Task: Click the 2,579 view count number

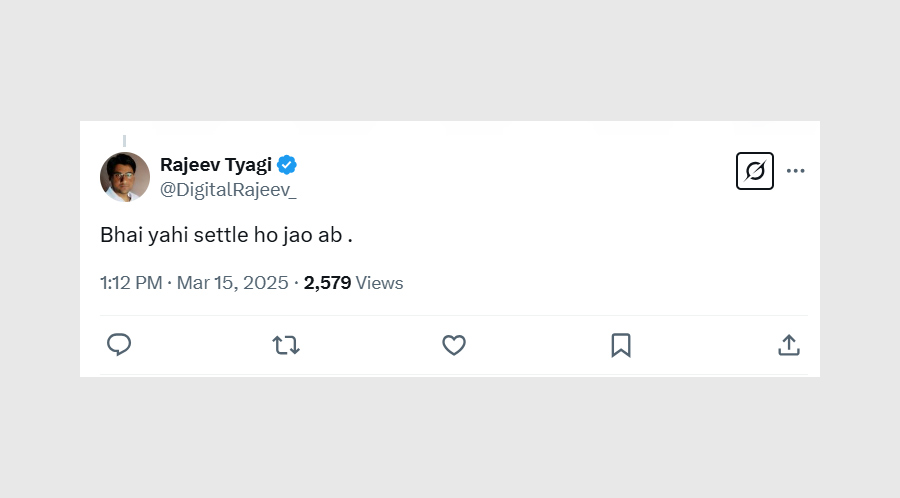Action: click(327, 283)
